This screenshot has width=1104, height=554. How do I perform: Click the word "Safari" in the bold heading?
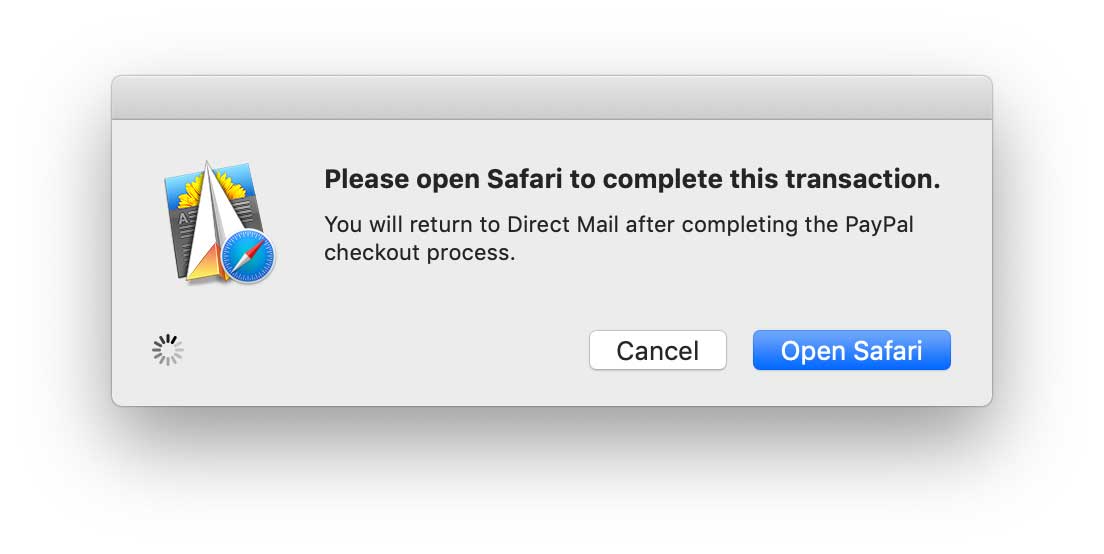[525, 179]
